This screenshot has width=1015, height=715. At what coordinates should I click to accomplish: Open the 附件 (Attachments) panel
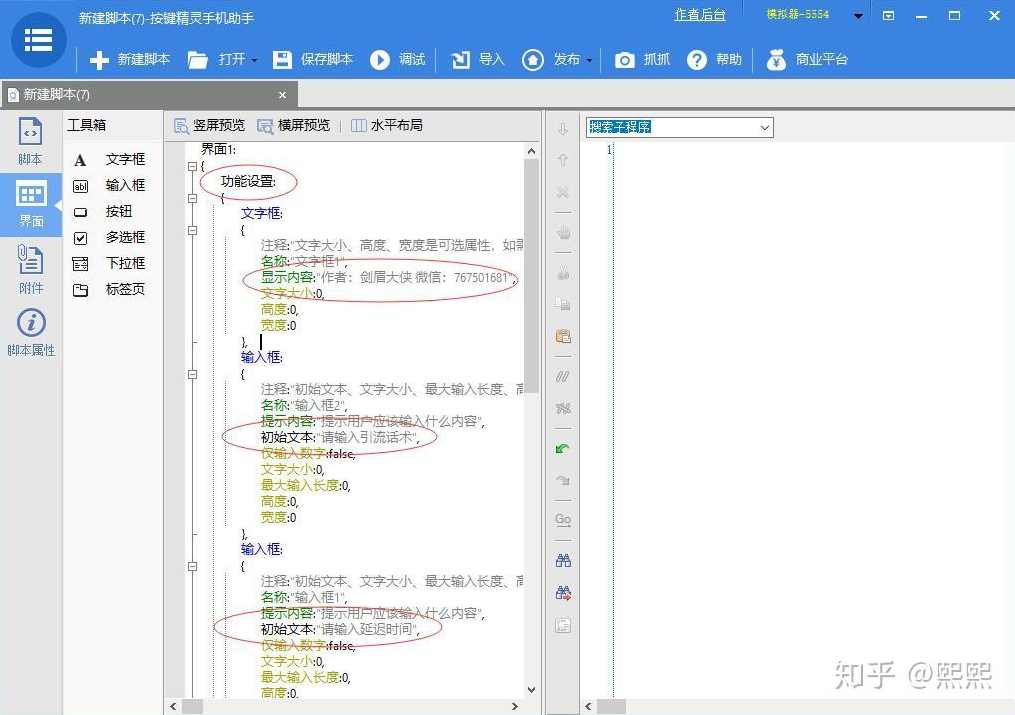29,272
